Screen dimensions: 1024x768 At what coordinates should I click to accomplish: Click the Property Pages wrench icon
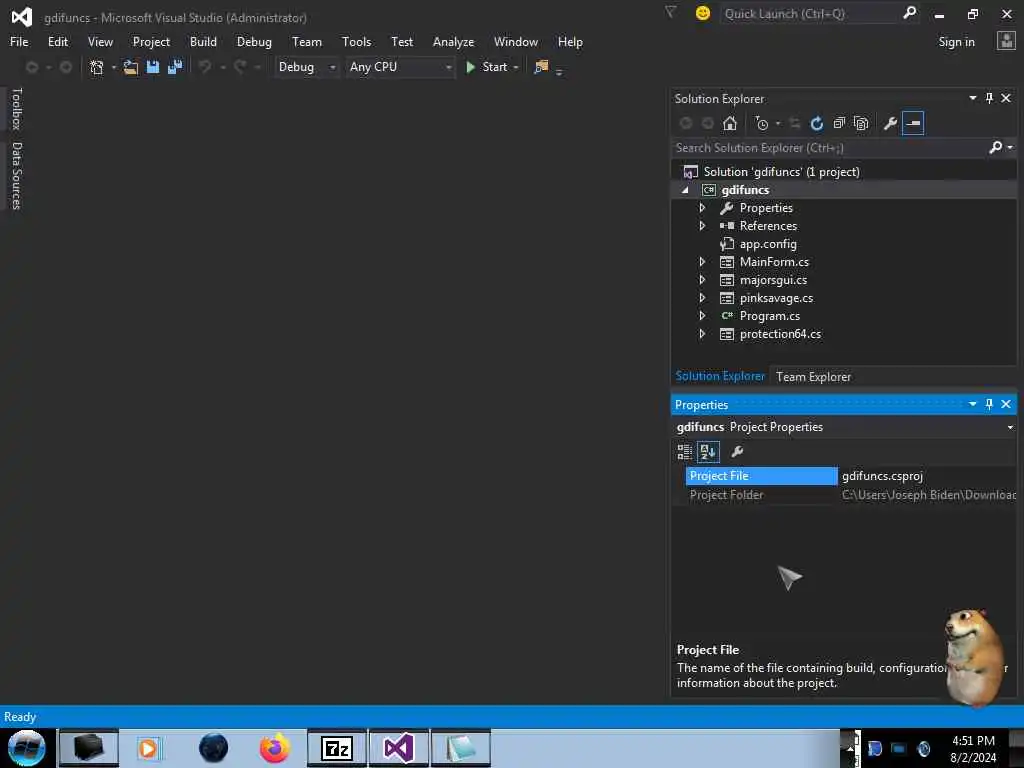(737, 451)
